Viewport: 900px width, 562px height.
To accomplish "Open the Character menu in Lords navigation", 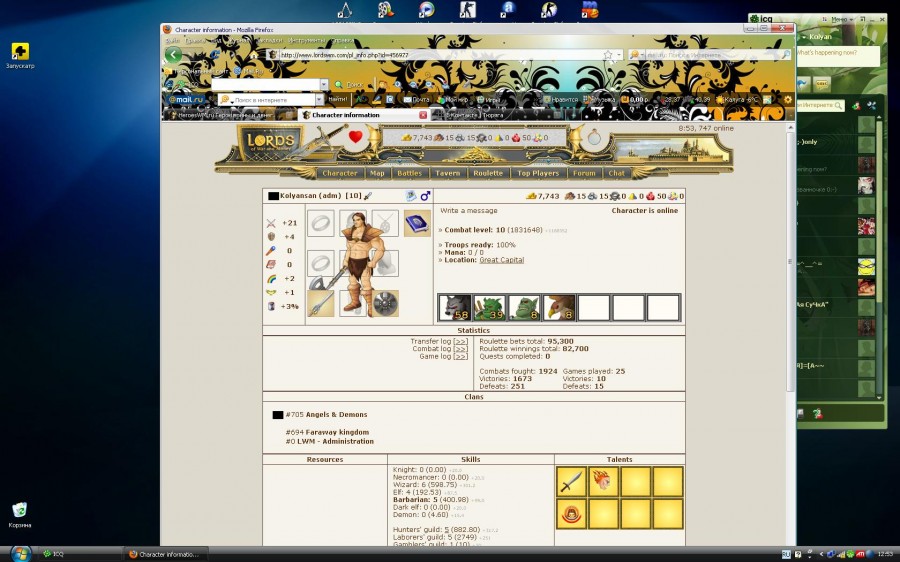I will (x=340, y=173).
